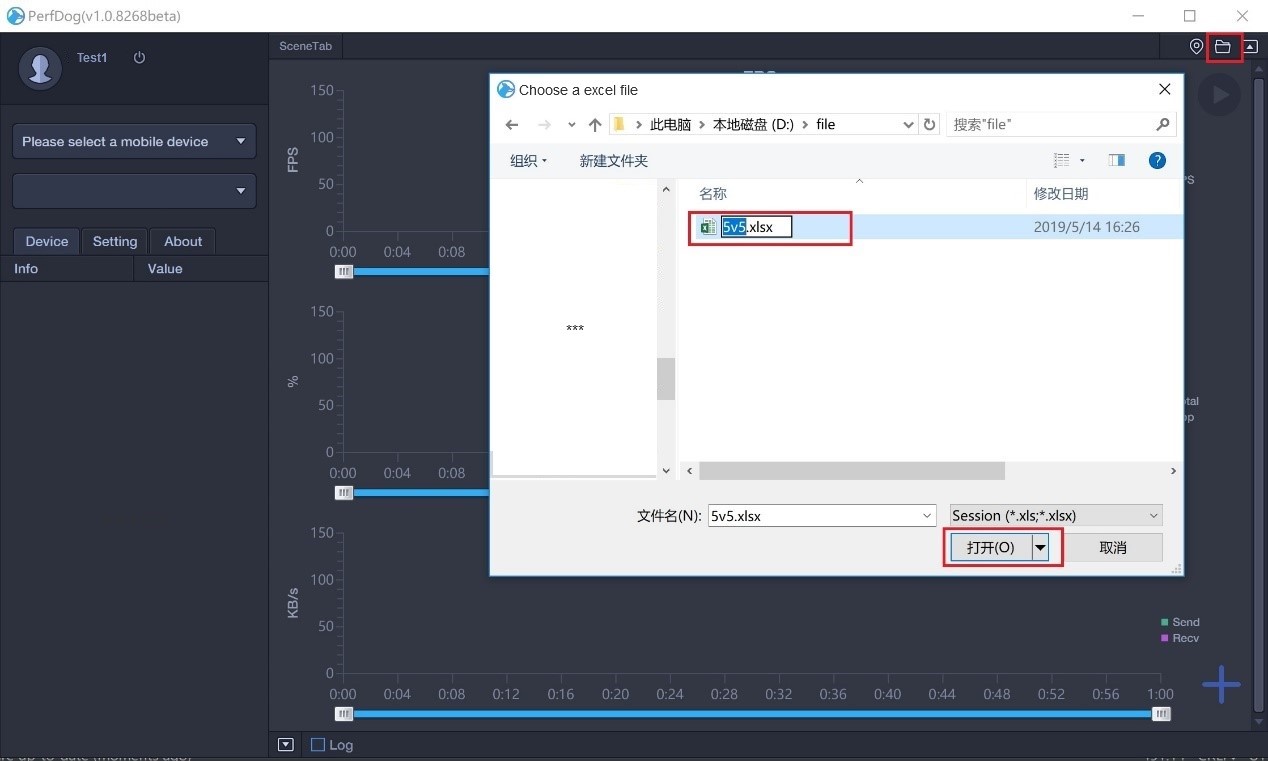The height and width of the screenshot is (761, 1268).
Task: Click the location pin icon in PerfDog toolbar
Action: tap(1196, 46)
